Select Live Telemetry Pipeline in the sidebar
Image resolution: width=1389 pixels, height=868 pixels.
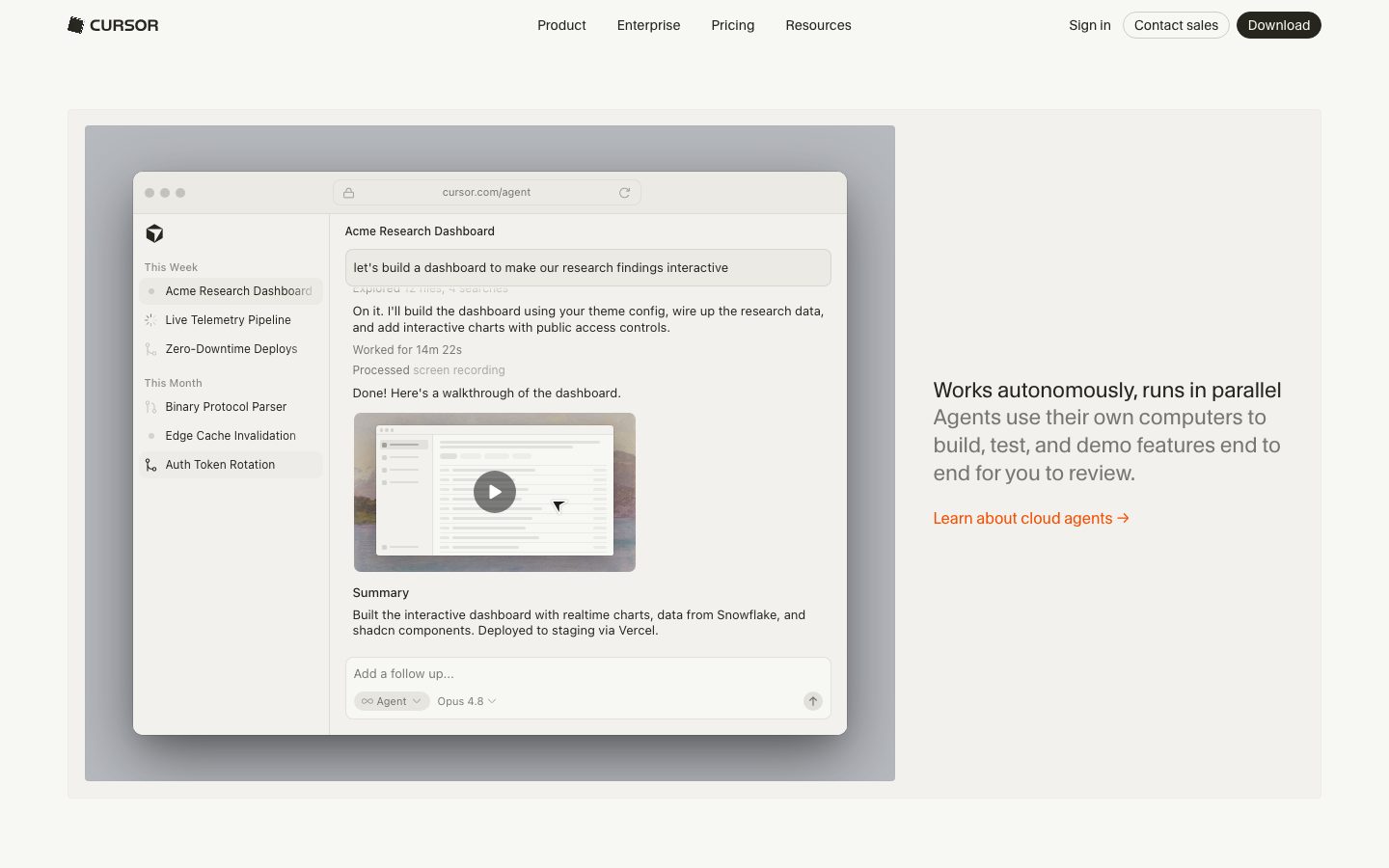point(231,320)
